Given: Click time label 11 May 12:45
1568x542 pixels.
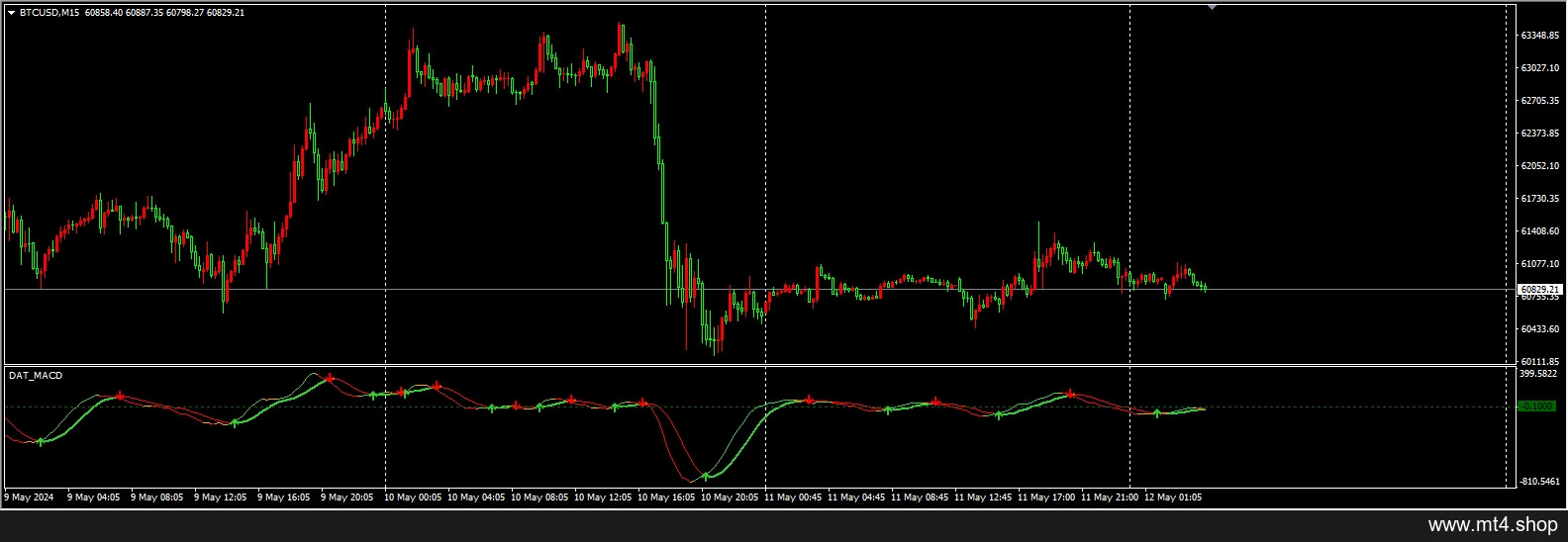Looking at the screenshot, I should click(x=983, y=497).
